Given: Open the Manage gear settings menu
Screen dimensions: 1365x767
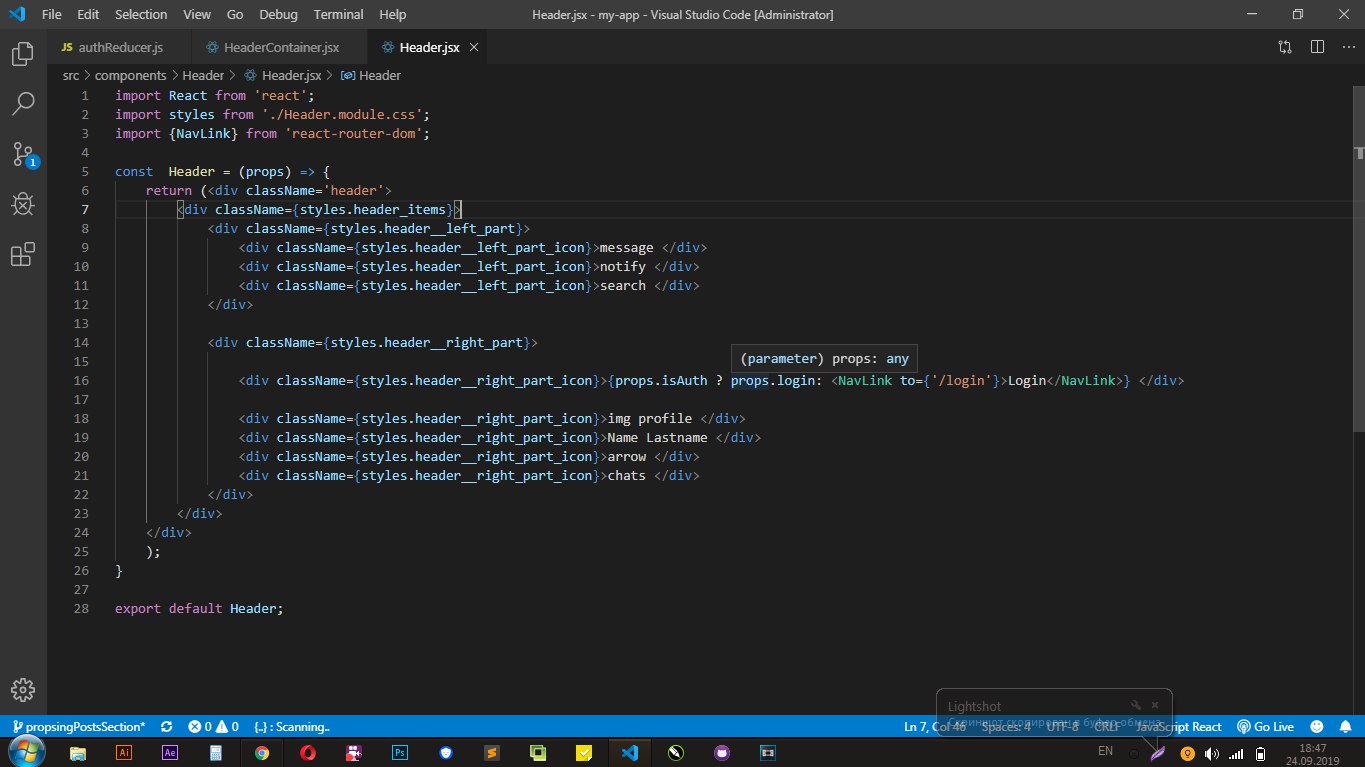Looking at the screenshot, I should (22, 690).
